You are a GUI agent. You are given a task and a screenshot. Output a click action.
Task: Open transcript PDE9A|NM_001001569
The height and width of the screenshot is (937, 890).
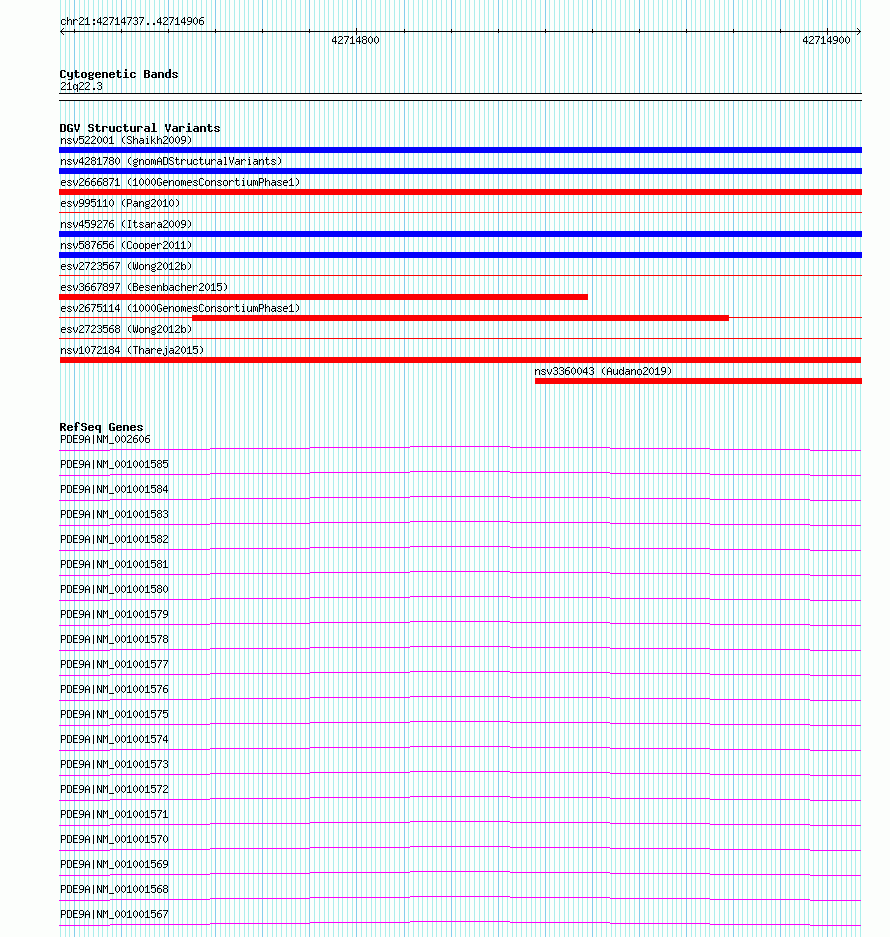coord(114,865)
